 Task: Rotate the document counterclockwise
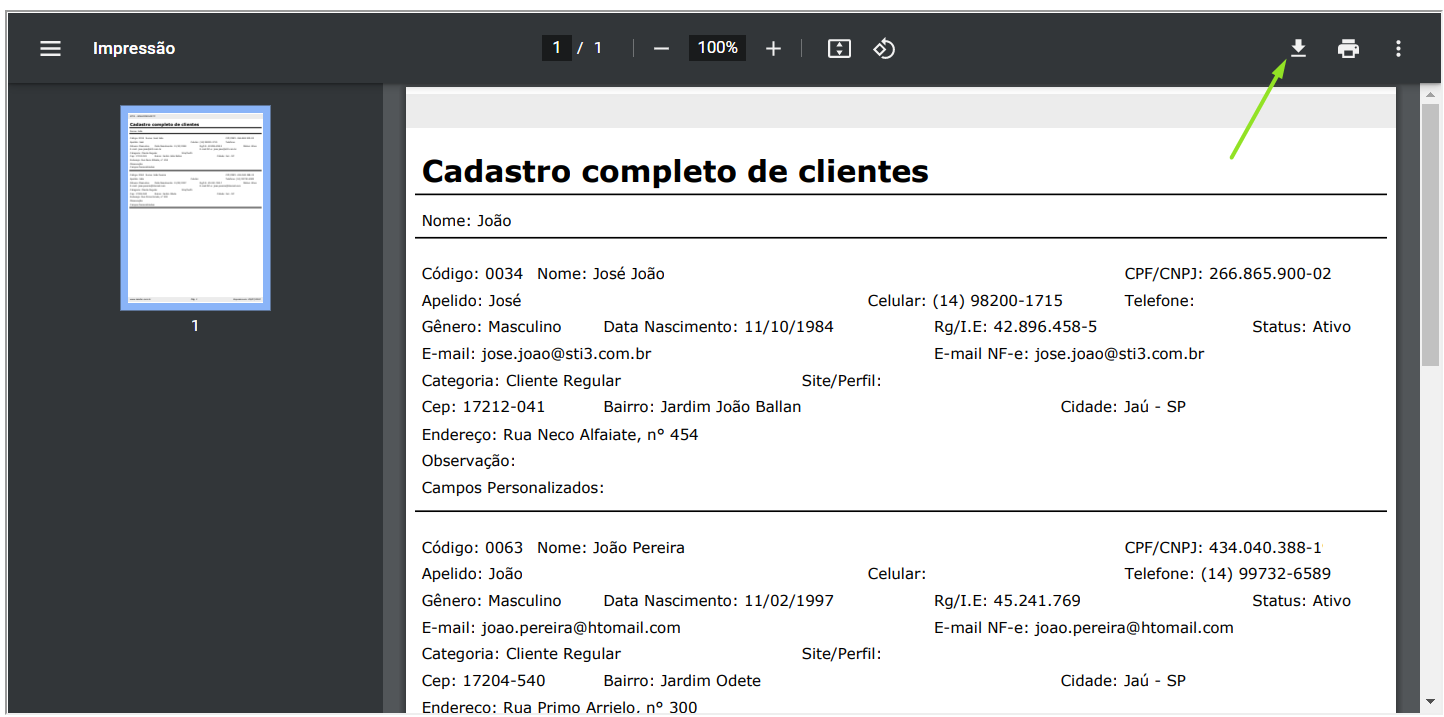point(884,48)
